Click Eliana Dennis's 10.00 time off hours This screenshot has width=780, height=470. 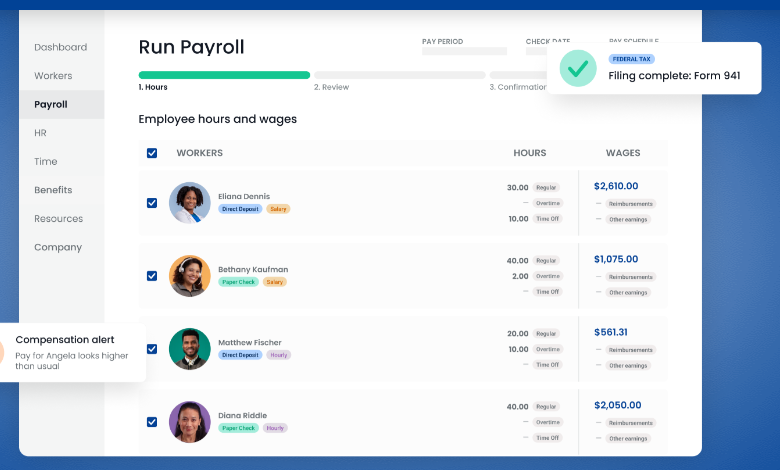click(518, 219)
